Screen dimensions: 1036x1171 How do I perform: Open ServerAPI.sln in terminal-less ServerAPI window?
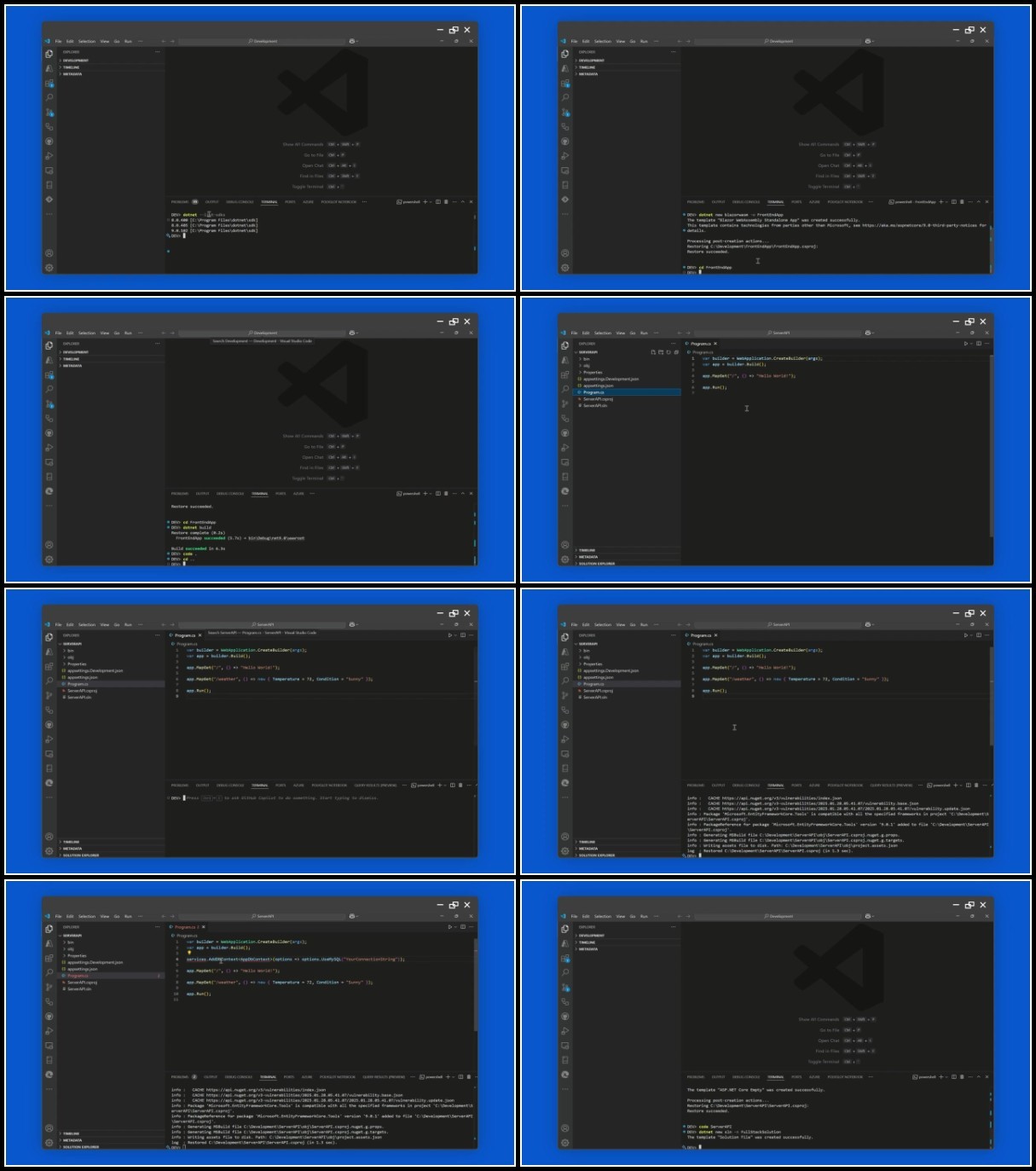[628, 406]
